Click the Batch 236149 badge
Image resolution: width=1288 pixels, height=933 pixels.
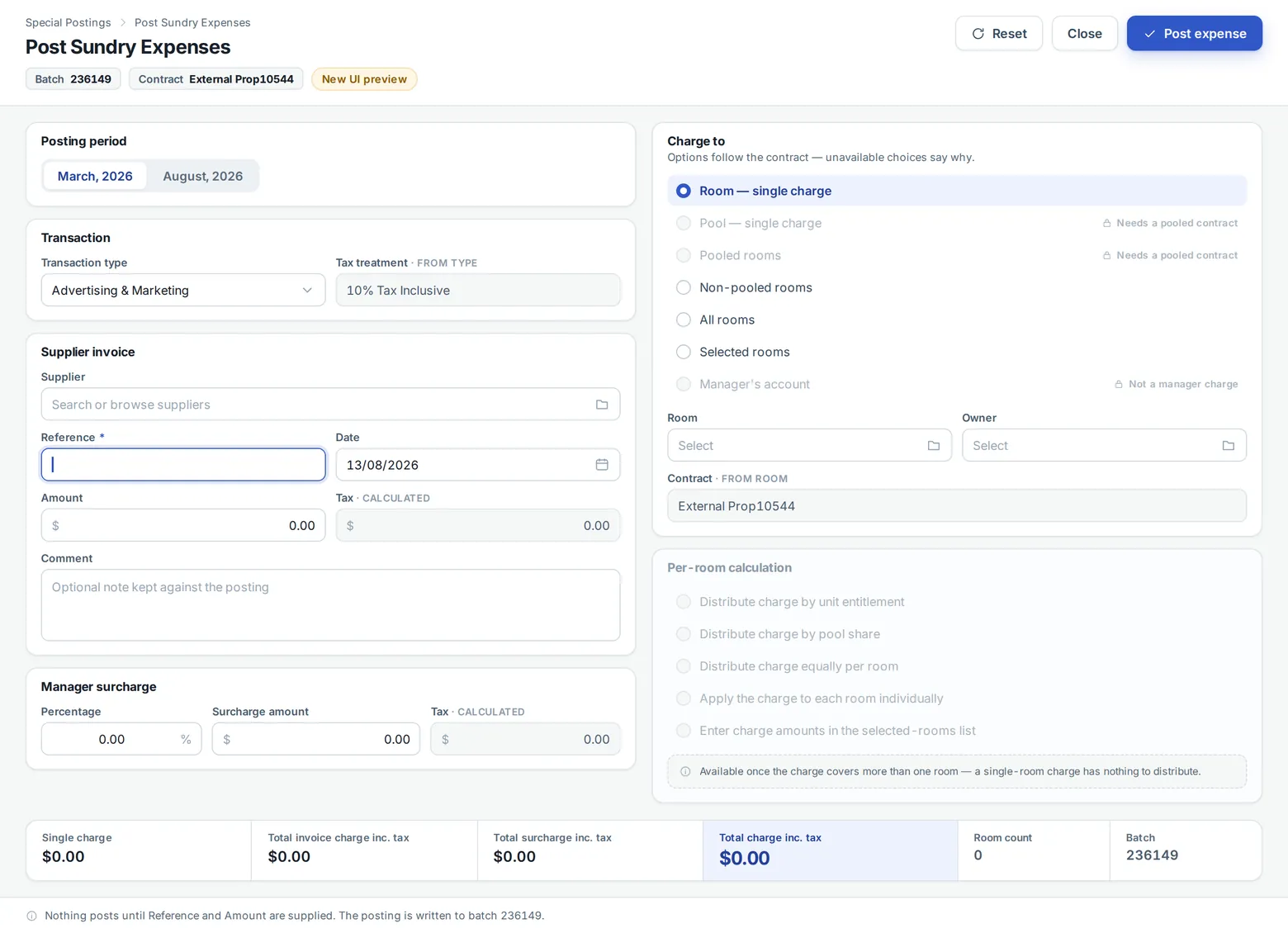coord(73,79)
